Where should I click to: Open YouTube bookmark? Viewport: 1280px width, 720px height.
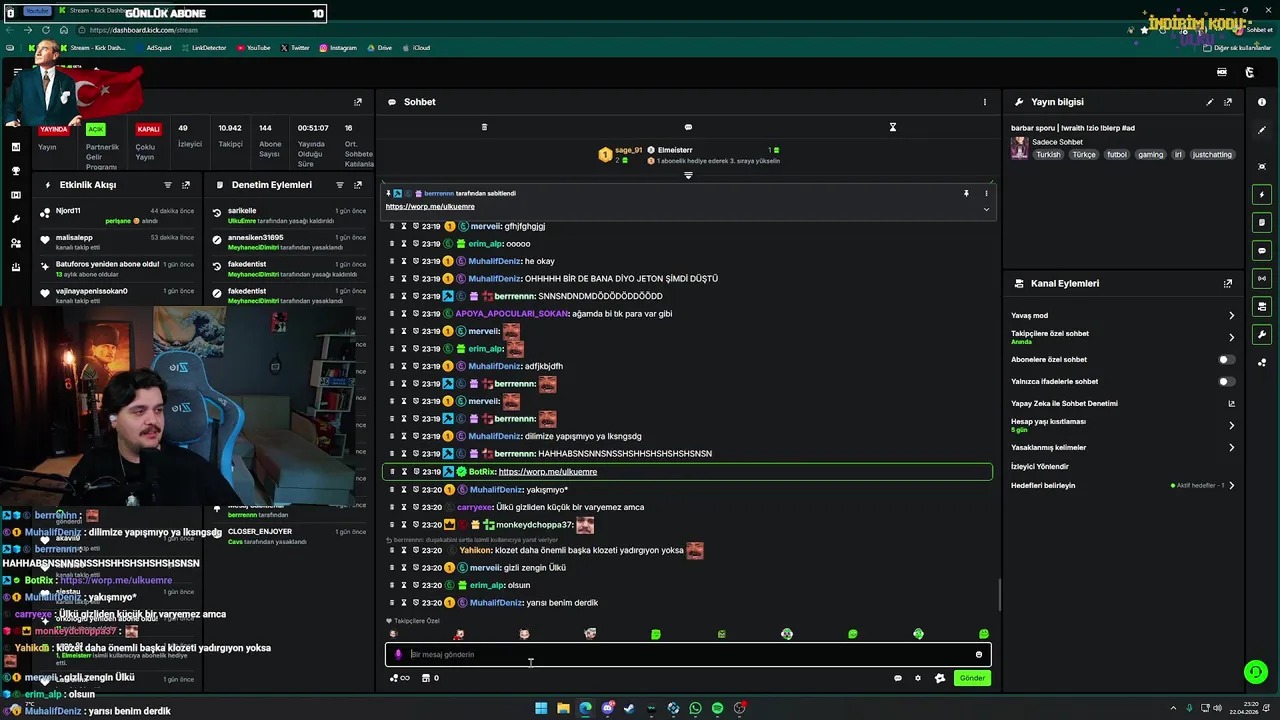(252, 48)
